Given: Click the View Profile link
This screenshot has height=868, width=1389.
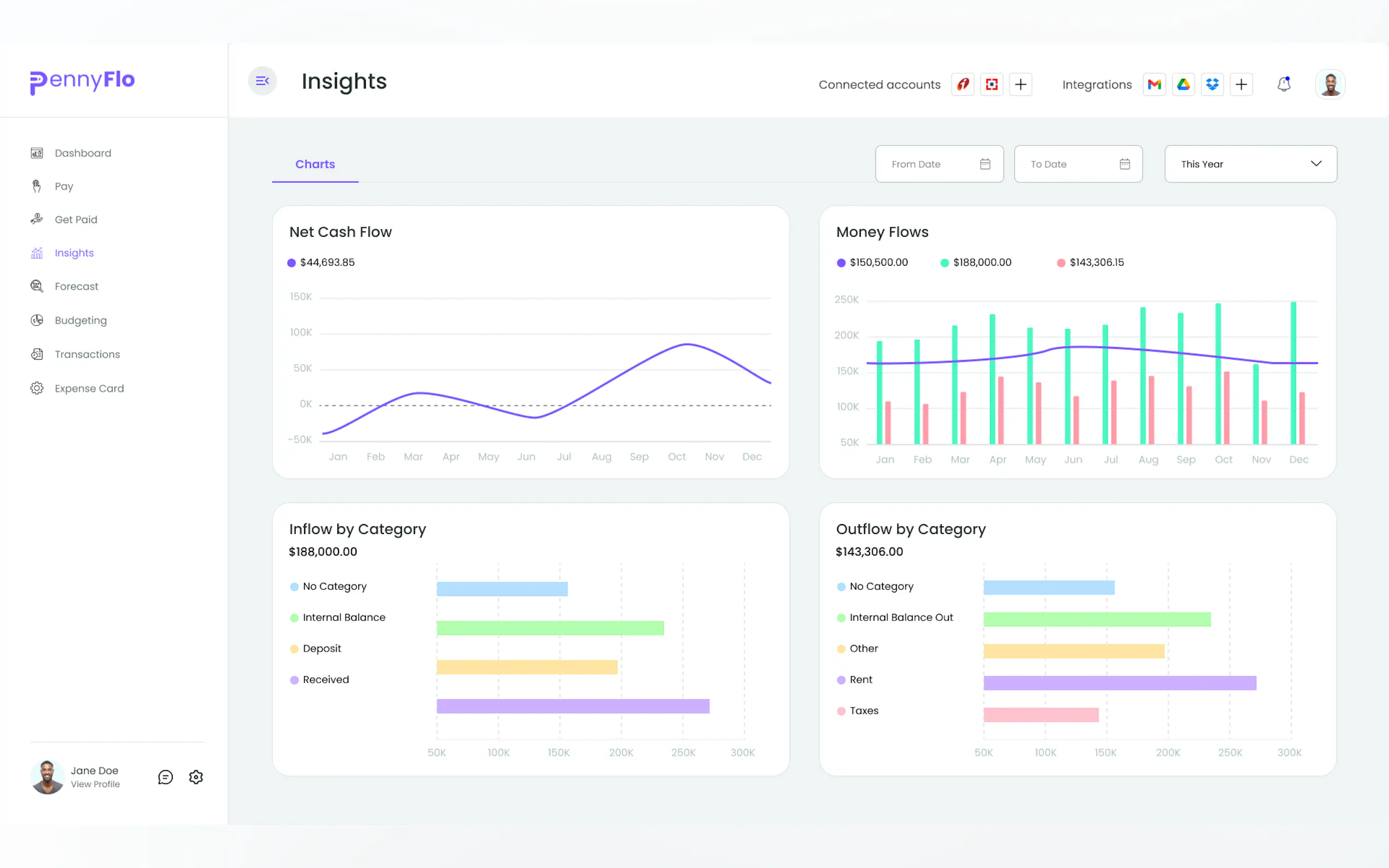Looking at the screenshot, I should tap(95, 784).
